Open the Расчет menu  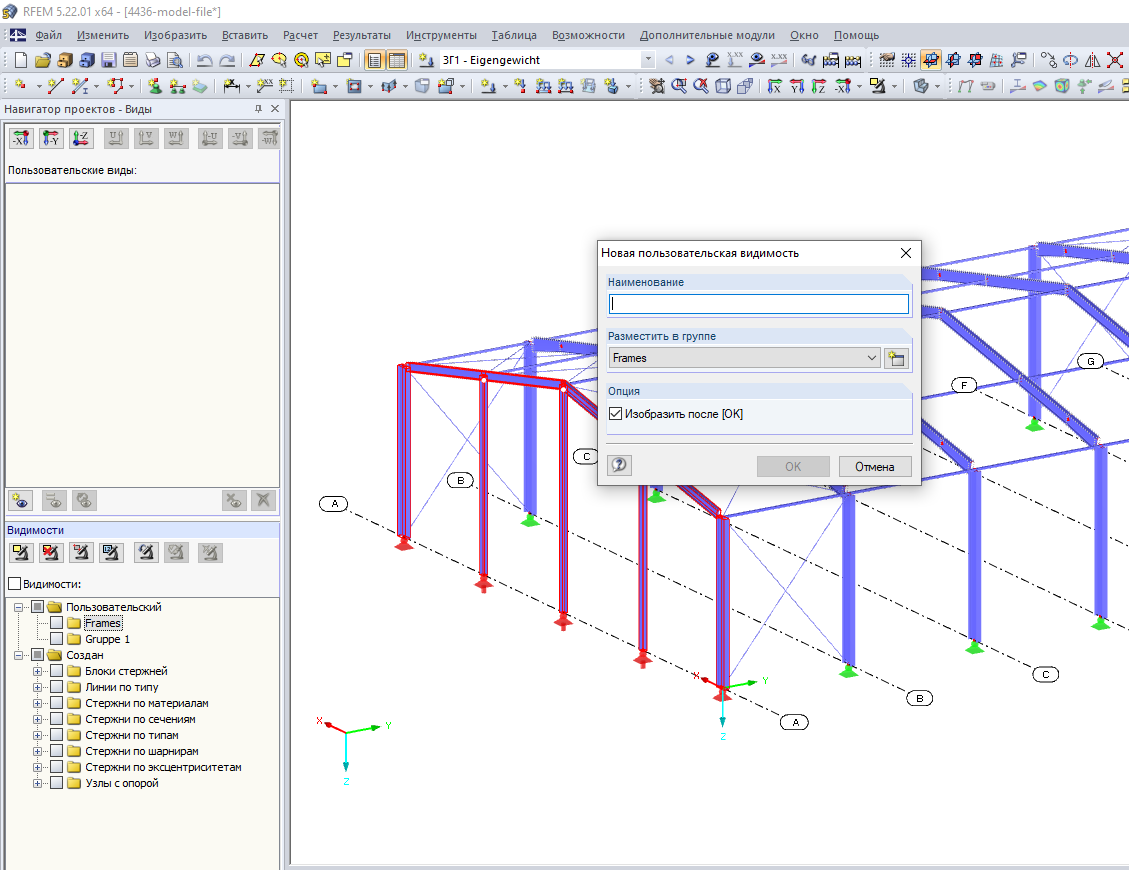[300, 35]
